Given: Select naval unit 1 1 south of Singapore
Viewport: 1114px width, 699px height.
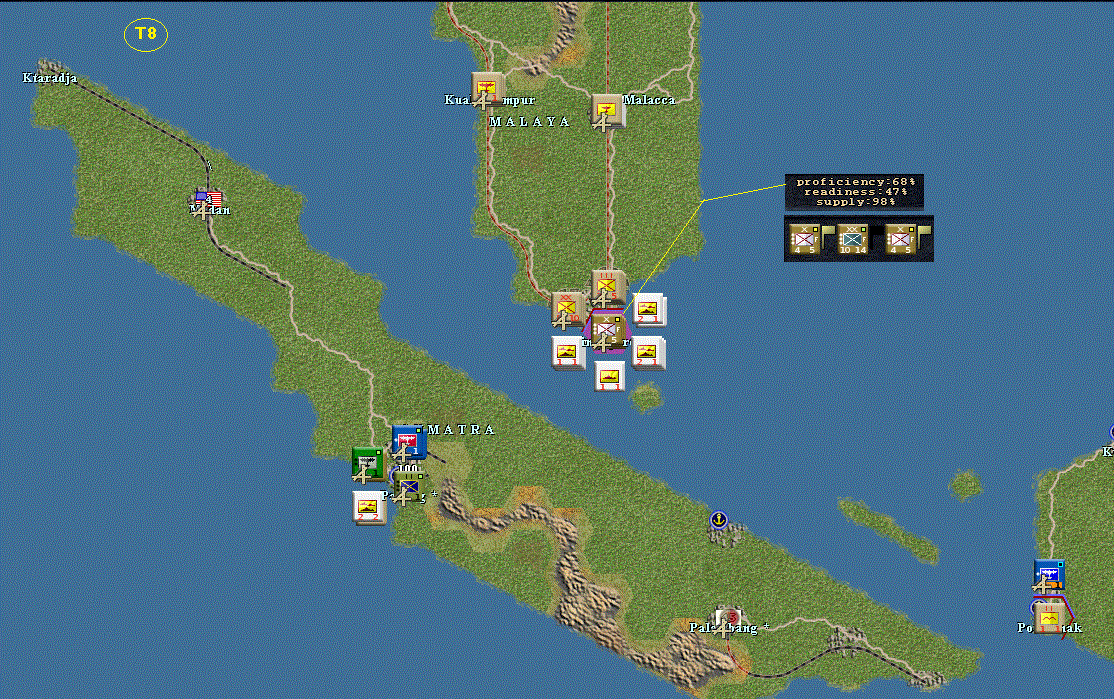Looking at the screenshot, I should coord(610,376).
